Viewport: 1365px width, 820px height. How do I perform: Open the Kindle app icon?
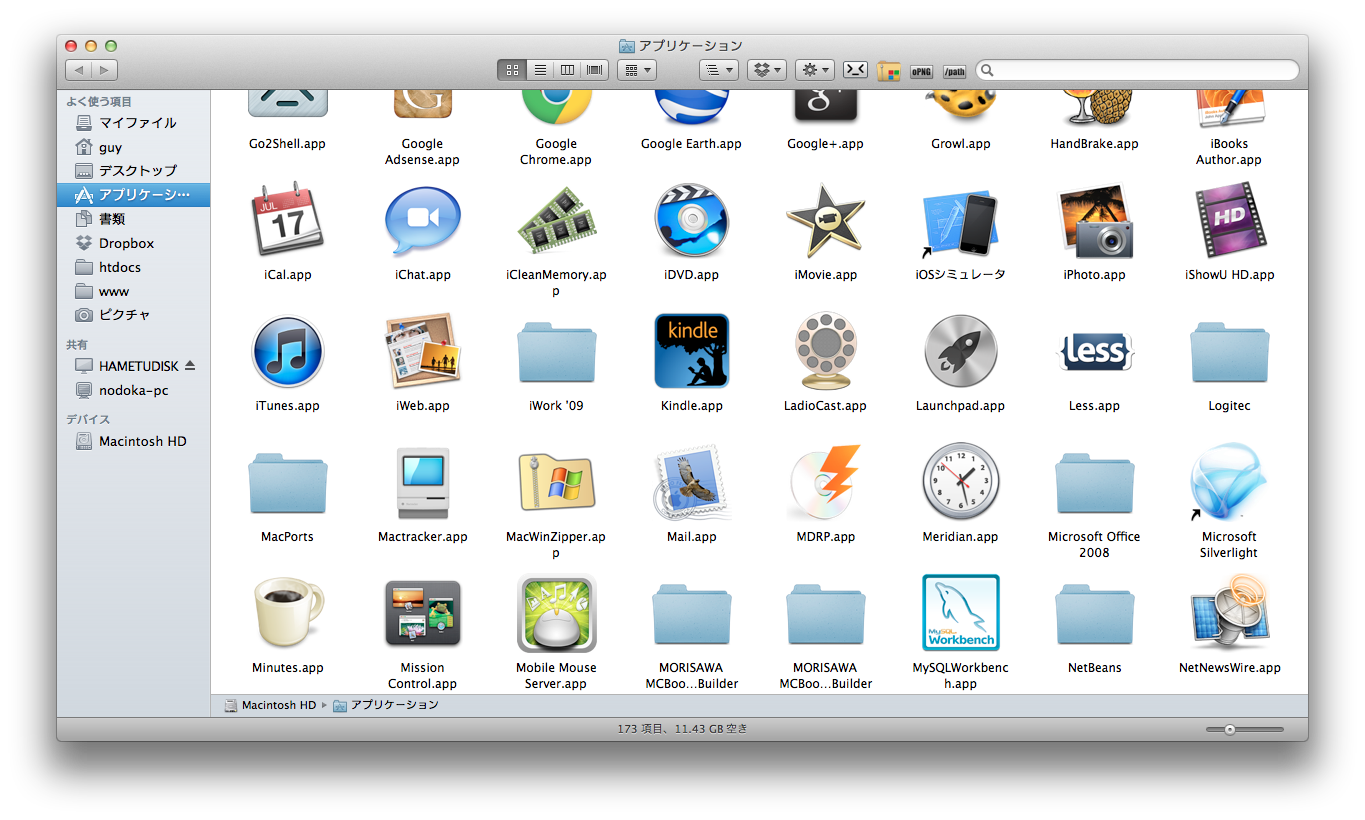[x=691, y=351]
